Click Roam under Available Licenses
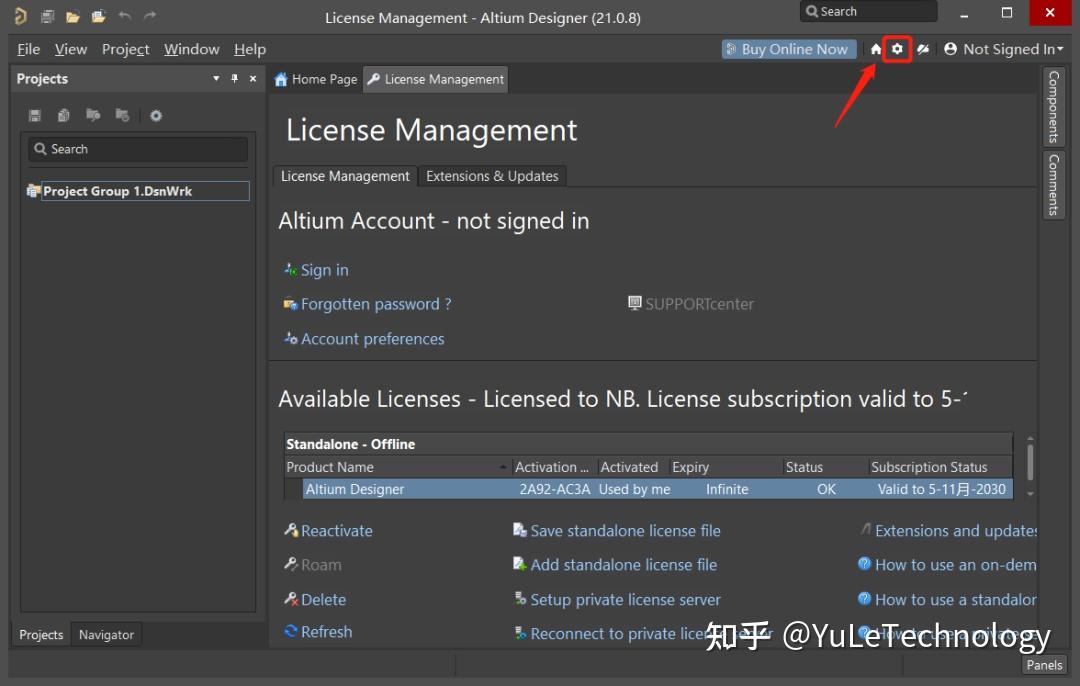 click(319, 564)
